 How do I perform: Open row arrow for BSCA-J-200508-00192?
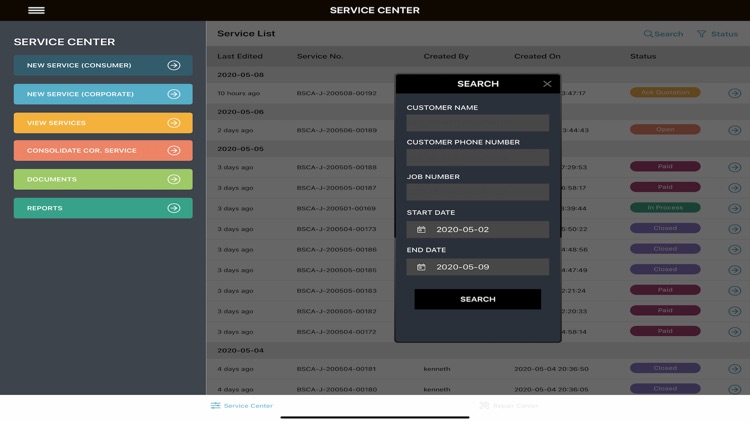coord(735,93)
